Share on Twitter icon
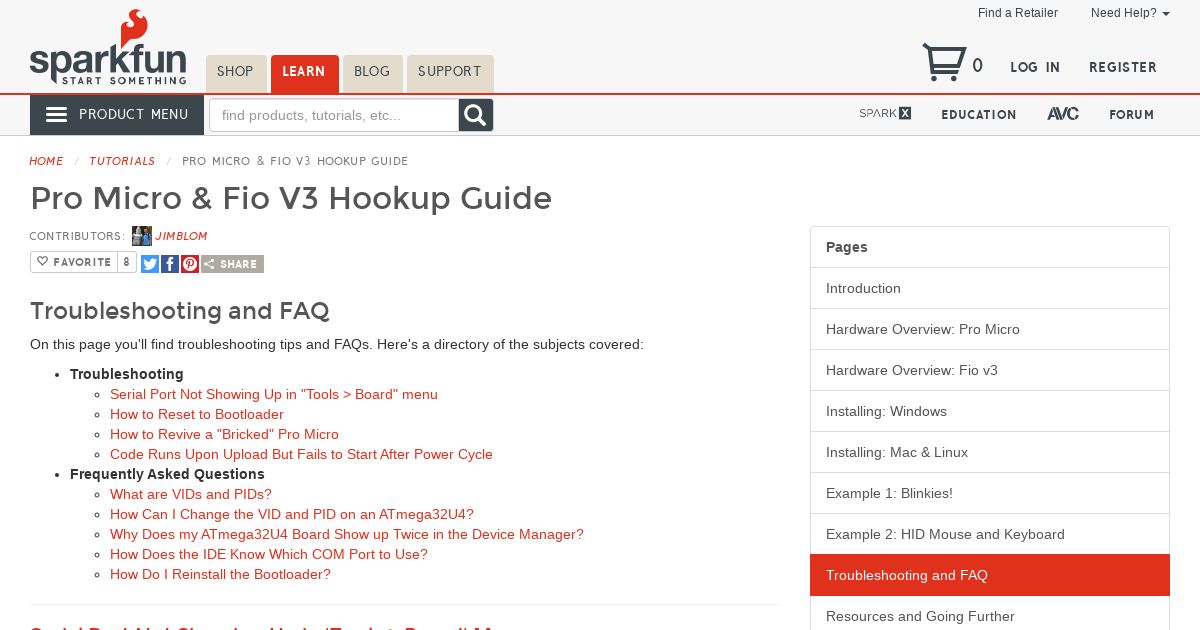The width and height of the screenshot is (1200, 630). pyautogui.click(x=150, y=264)
